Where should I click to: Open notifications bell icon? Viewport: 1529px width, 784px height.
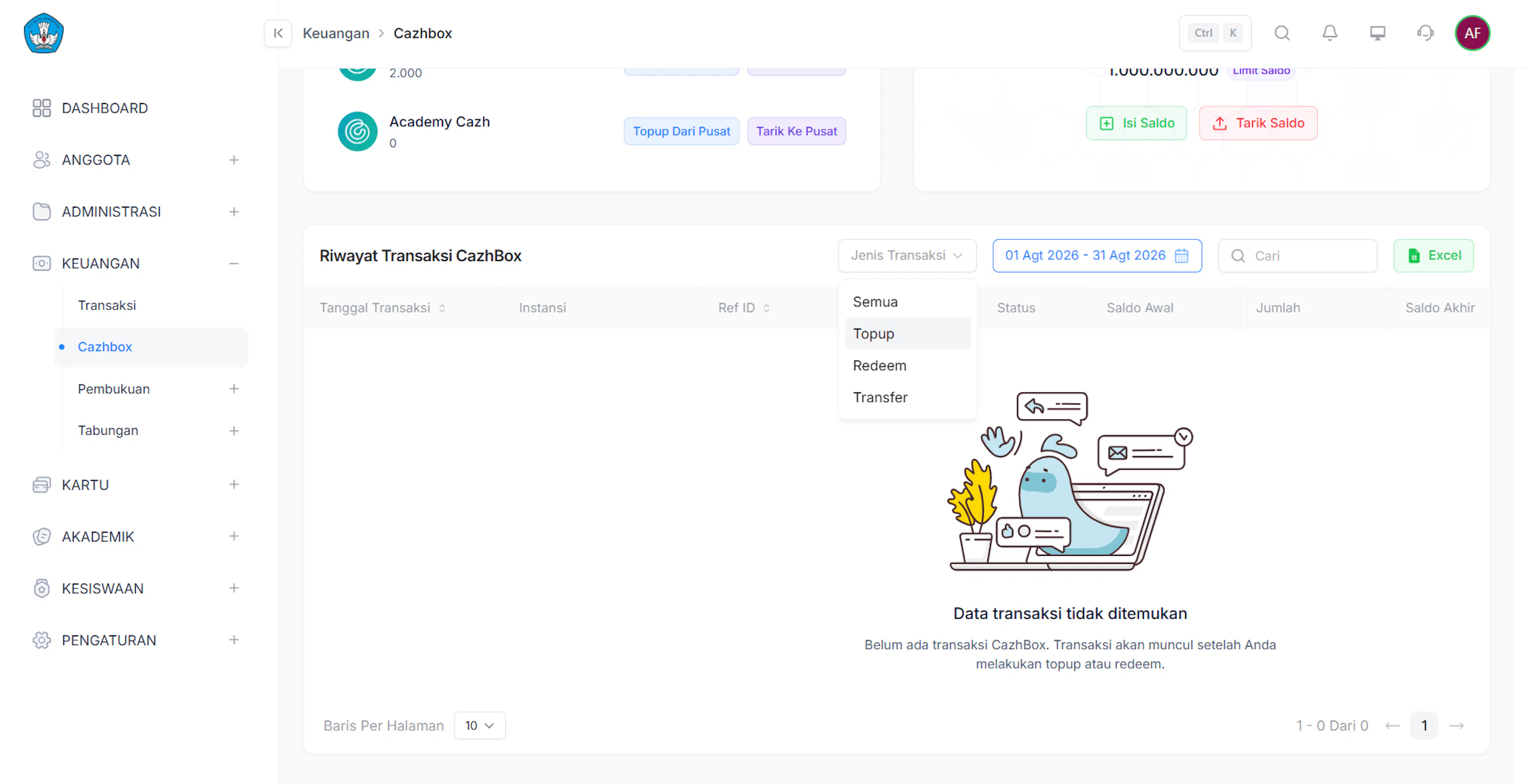point(1330,33)
